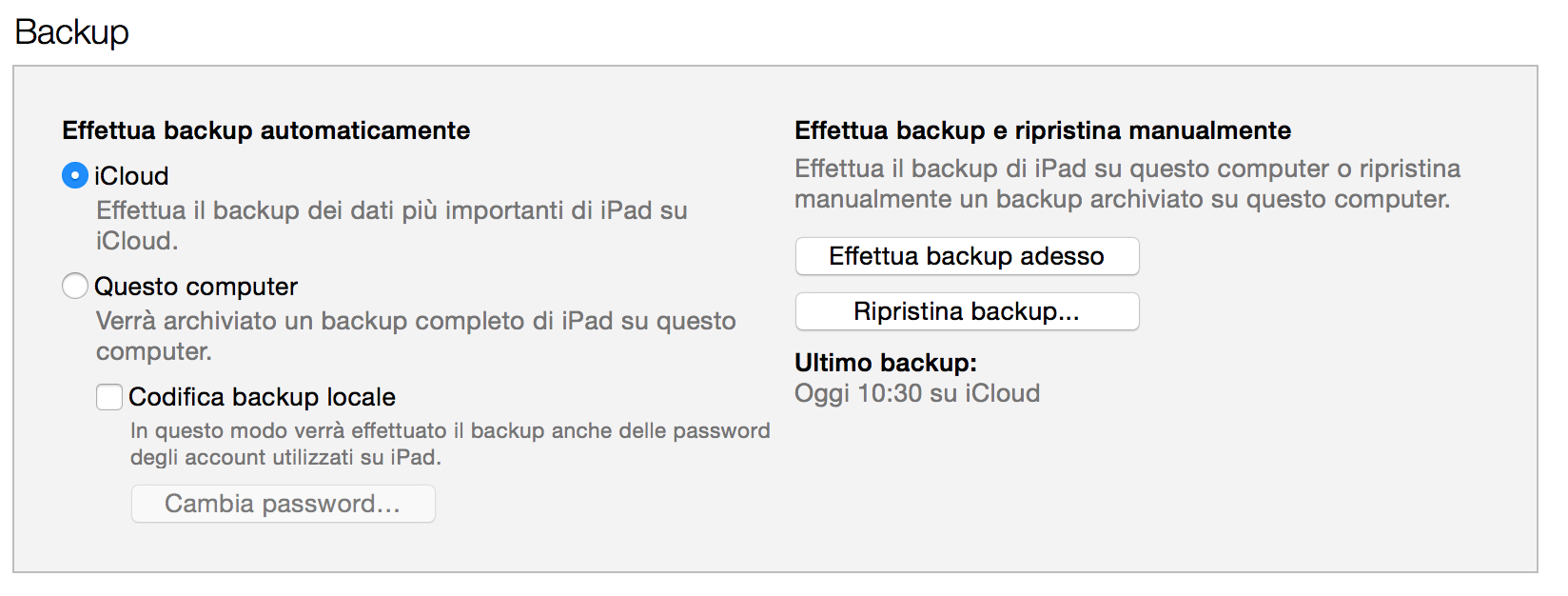Click the Ultimo backup label

pyautogui.click(x=886, y=363)
